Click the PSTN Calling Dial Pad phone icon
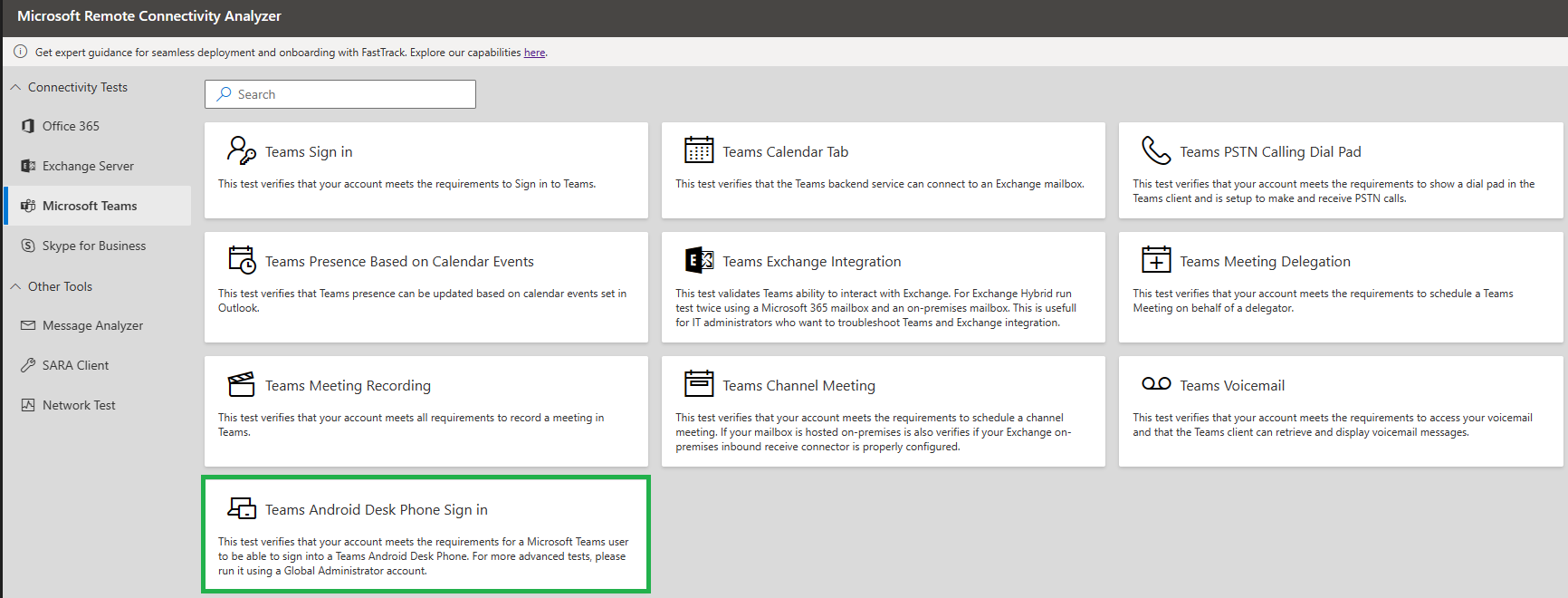The width and height of the screenshot is (1568, 598). [x=1156, y=150]
